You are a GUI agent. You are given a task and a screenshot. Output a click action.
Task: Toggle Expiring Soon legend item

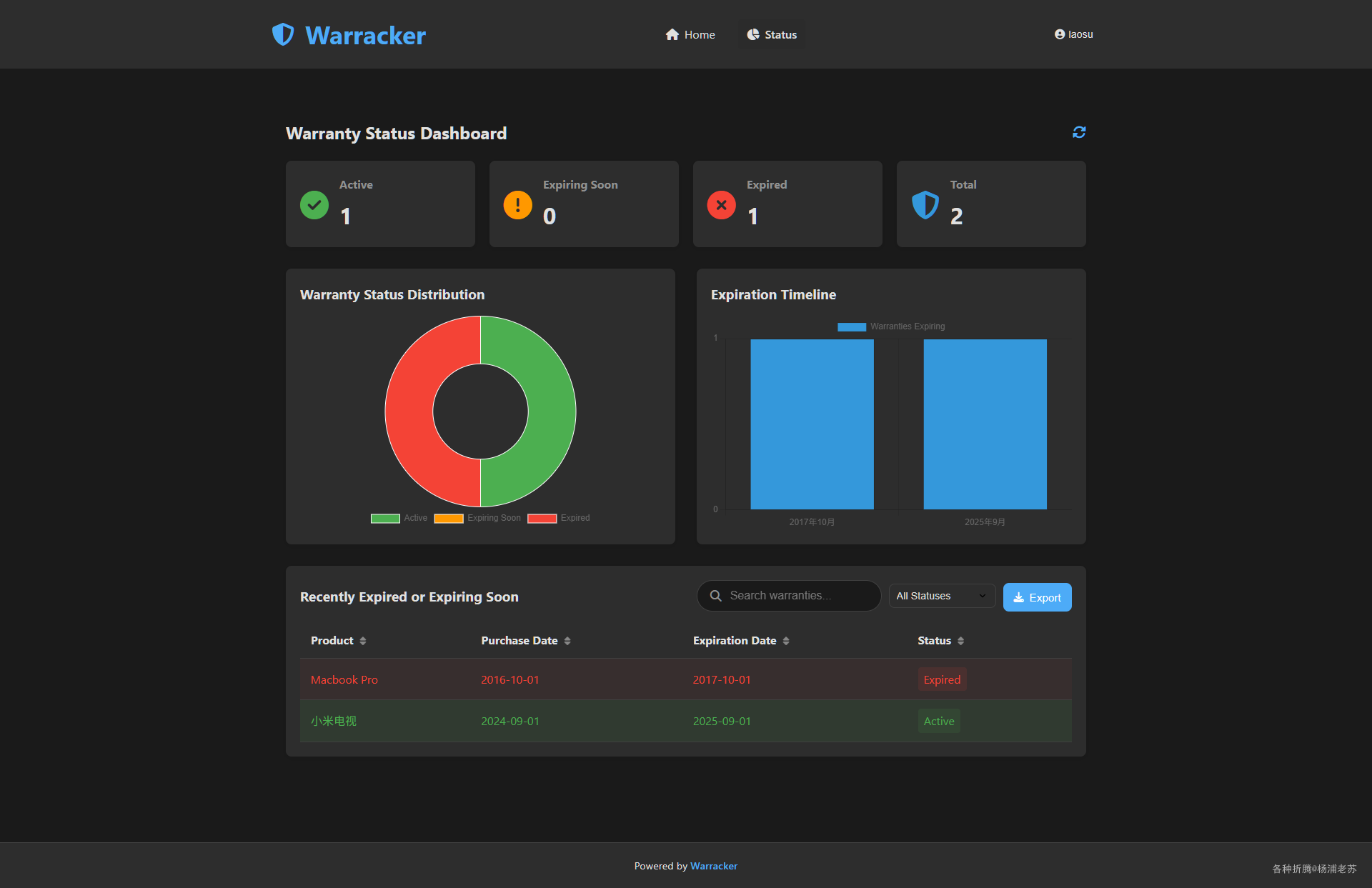(477, 518)
